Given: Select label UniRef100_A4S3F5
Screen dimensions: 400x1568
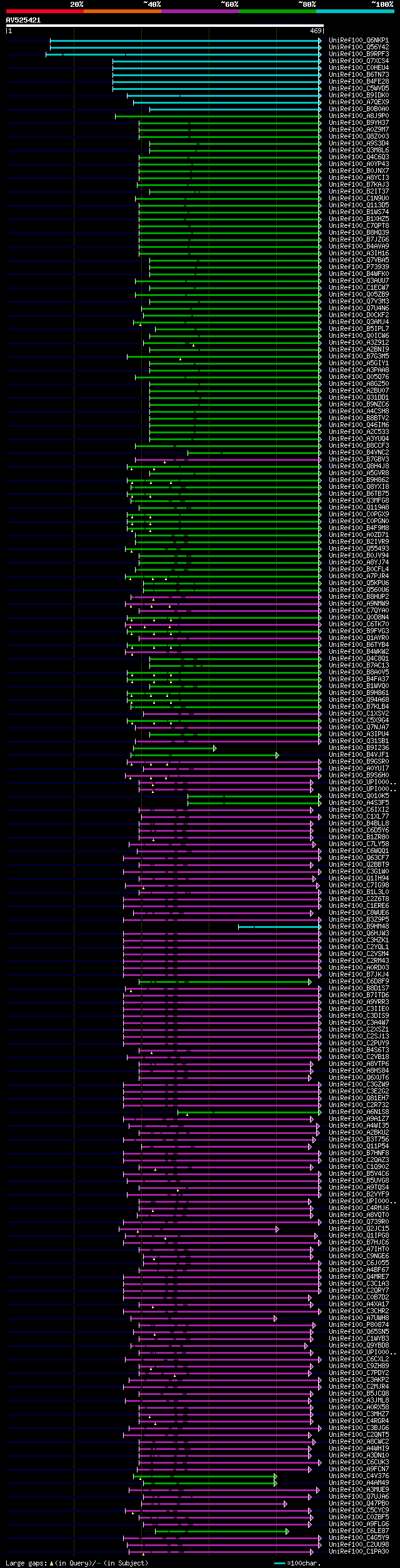Looking at the screenshot, I should (359, 803).
